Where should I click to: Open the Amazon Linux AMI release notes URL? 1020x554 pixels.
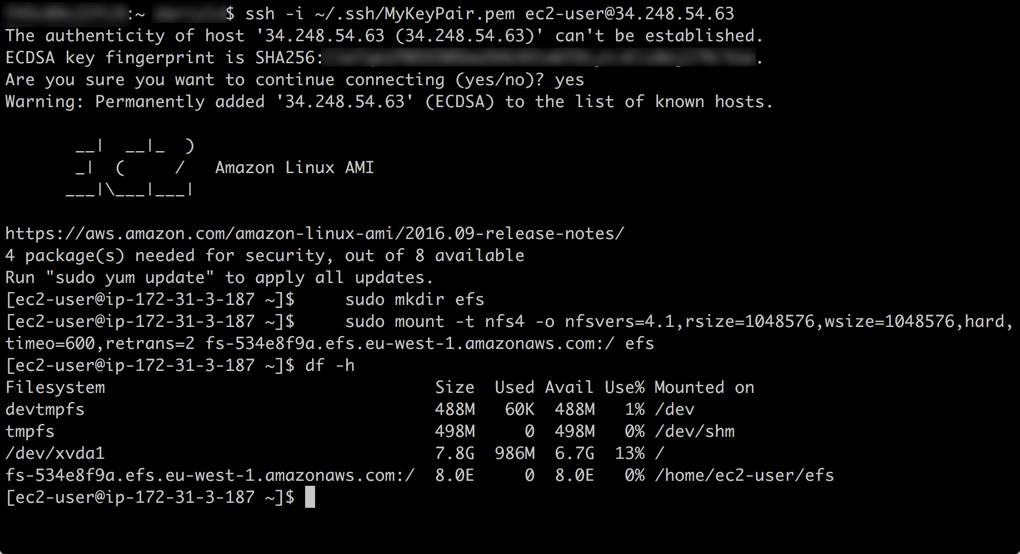(315, 233)
